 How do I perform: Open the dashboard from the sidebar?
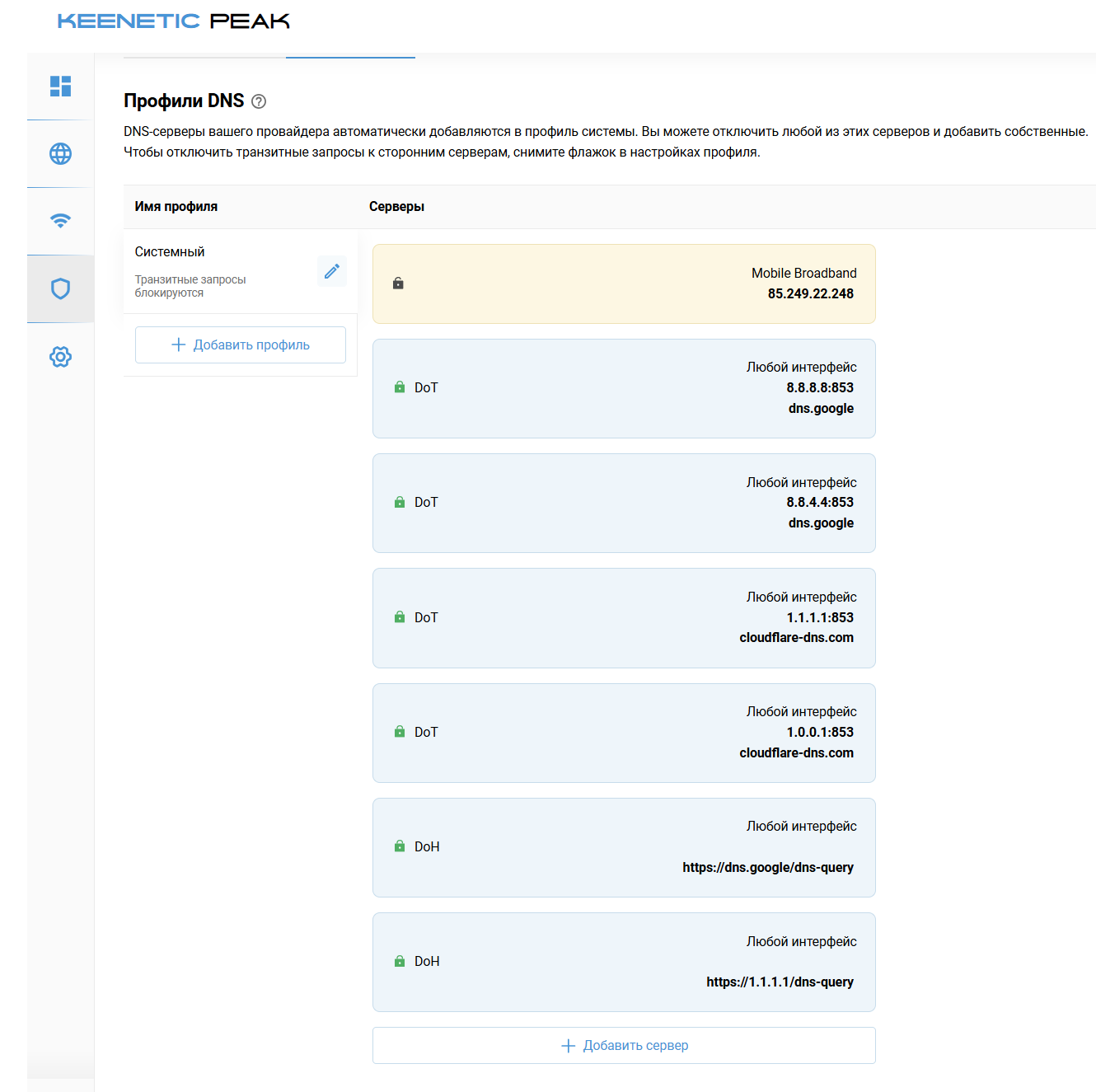click(60, 87)
